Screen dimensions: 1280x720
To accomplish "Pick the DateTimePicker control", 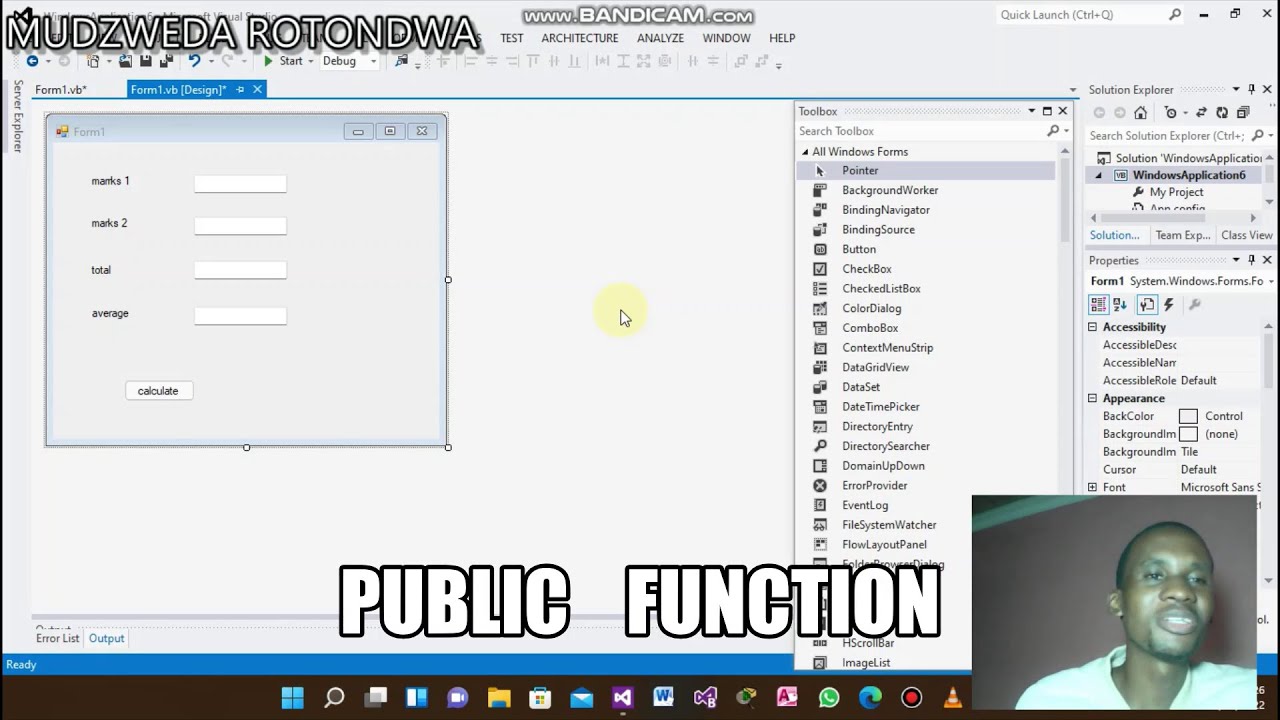I will coord(925,407).
